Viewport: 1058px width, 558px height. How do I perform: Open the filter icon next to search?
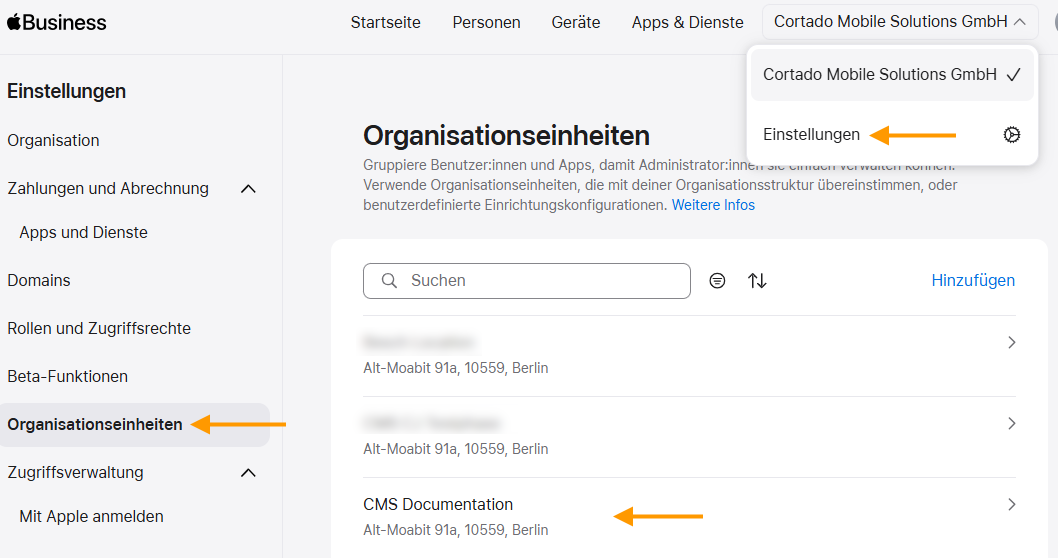click(x=717, y=281)
